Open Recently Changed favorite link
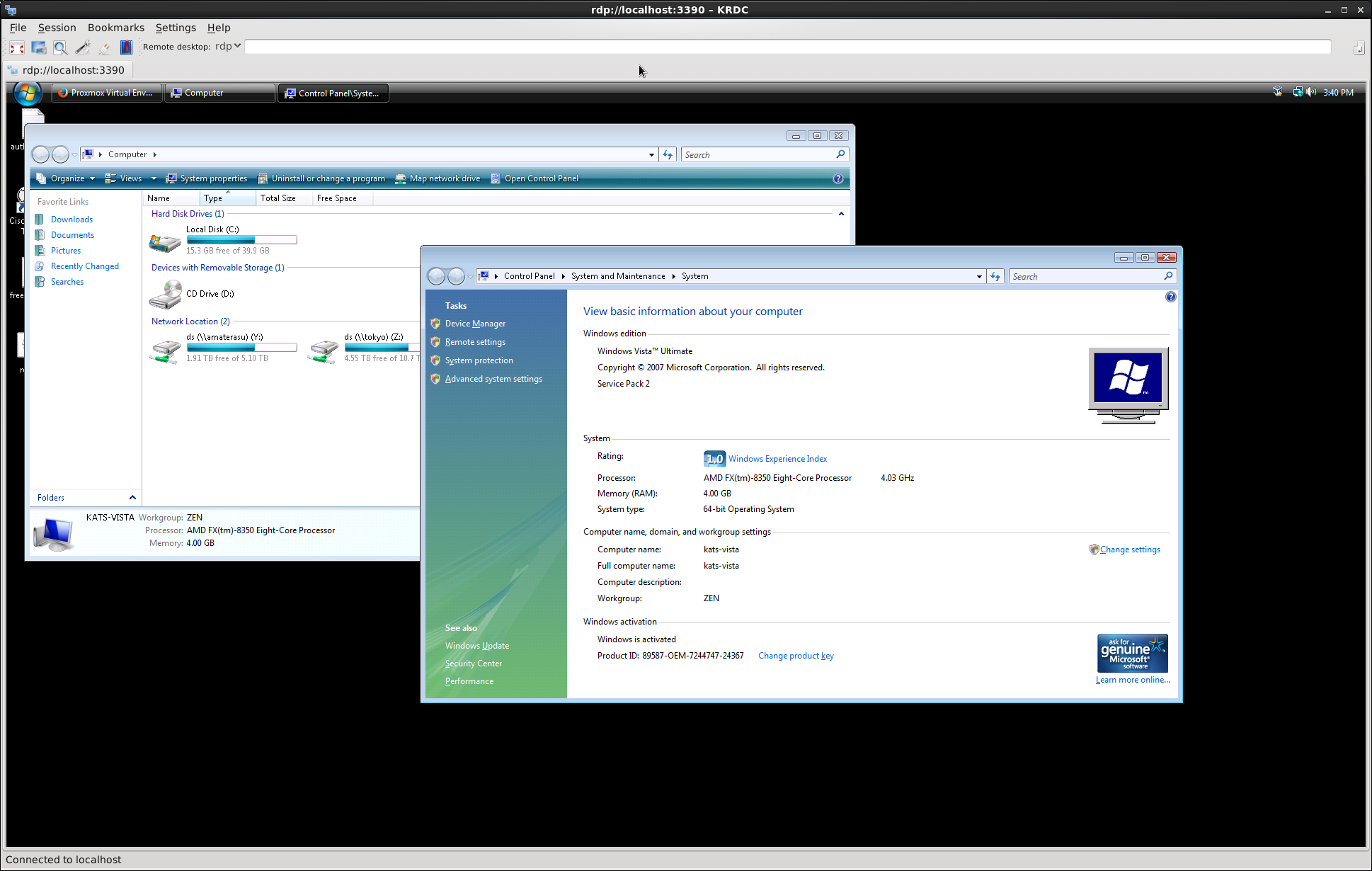 [85, 266]
